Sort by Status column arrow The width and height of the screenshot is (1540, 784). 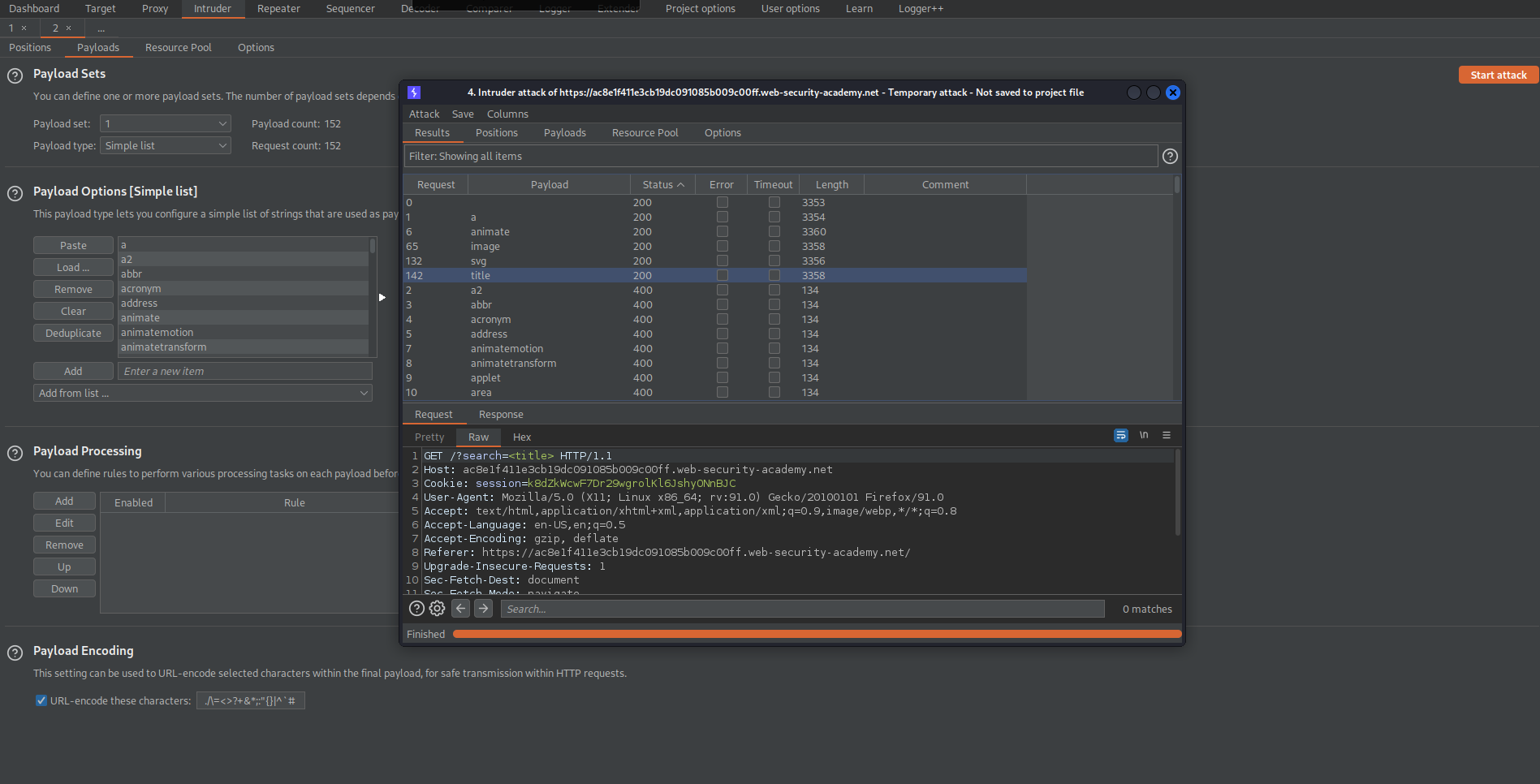(x=680, y=185)
